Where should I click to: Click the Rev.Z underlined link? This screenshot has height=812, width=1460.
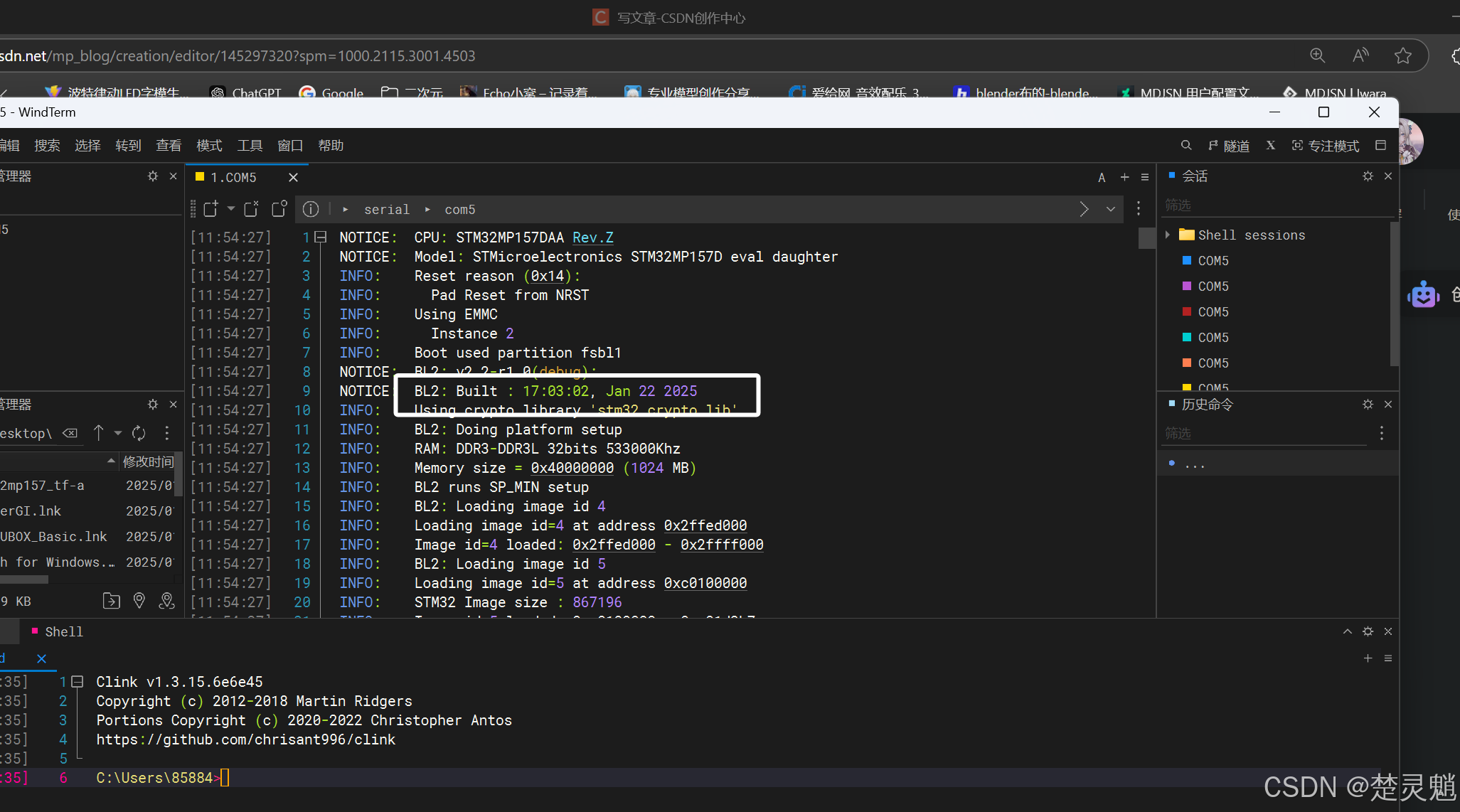tap(592, 237)
